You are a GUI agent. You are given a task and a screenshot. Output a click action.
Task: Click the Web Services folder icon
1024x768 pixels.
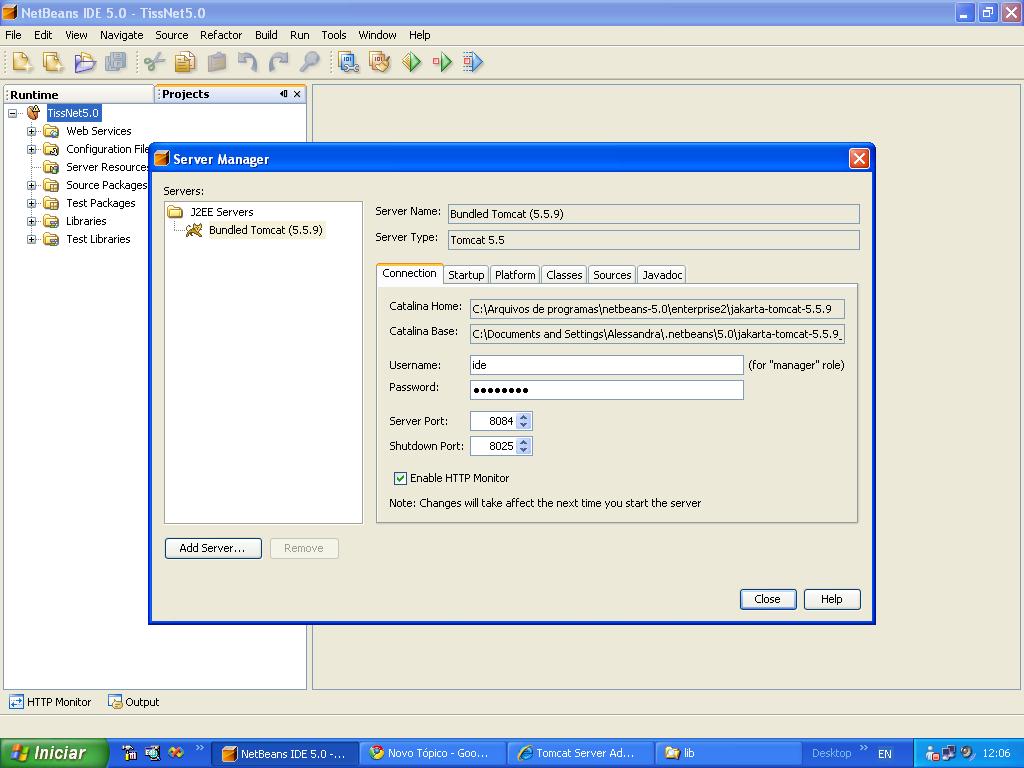click(51, 131)
